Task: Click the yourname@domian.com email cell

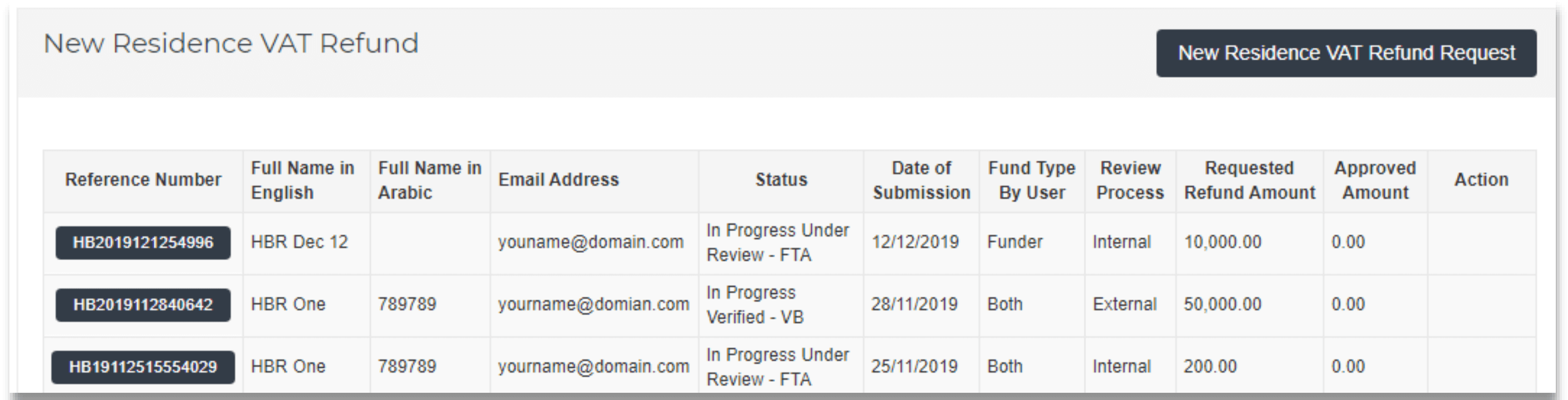Action: 594,304
